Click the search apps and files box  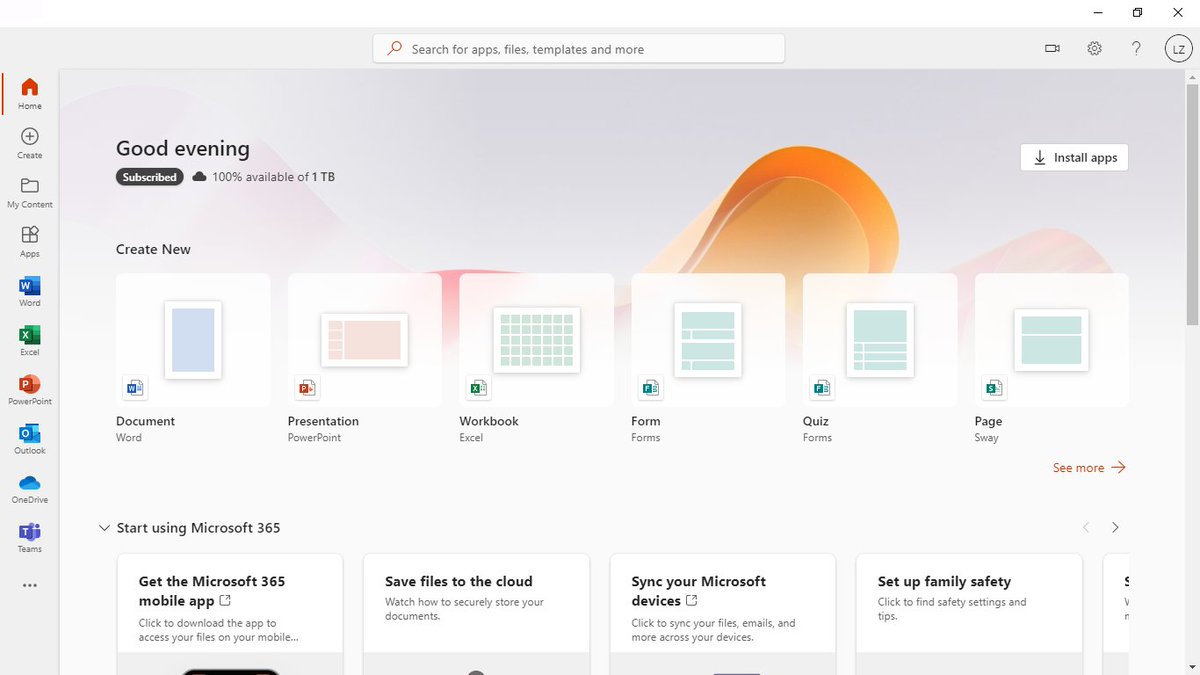(579, 48)
